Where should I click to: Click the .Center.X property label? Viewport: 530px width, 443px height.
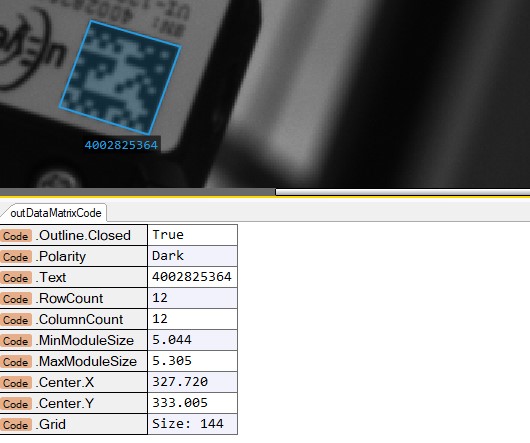66,382
